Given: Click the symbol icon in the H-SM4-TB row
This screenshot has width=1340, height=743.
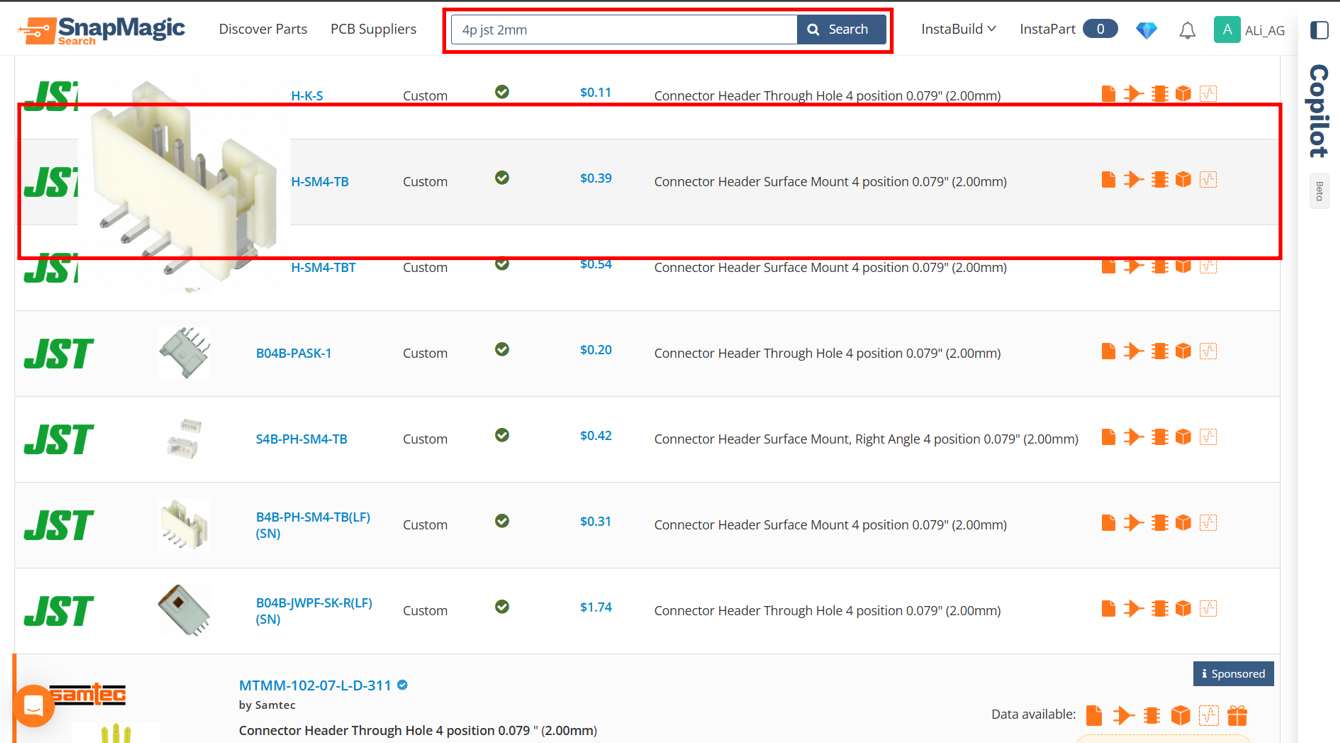Looking at the screenshot, I should pyautogui.click(x=1133, y=180).
